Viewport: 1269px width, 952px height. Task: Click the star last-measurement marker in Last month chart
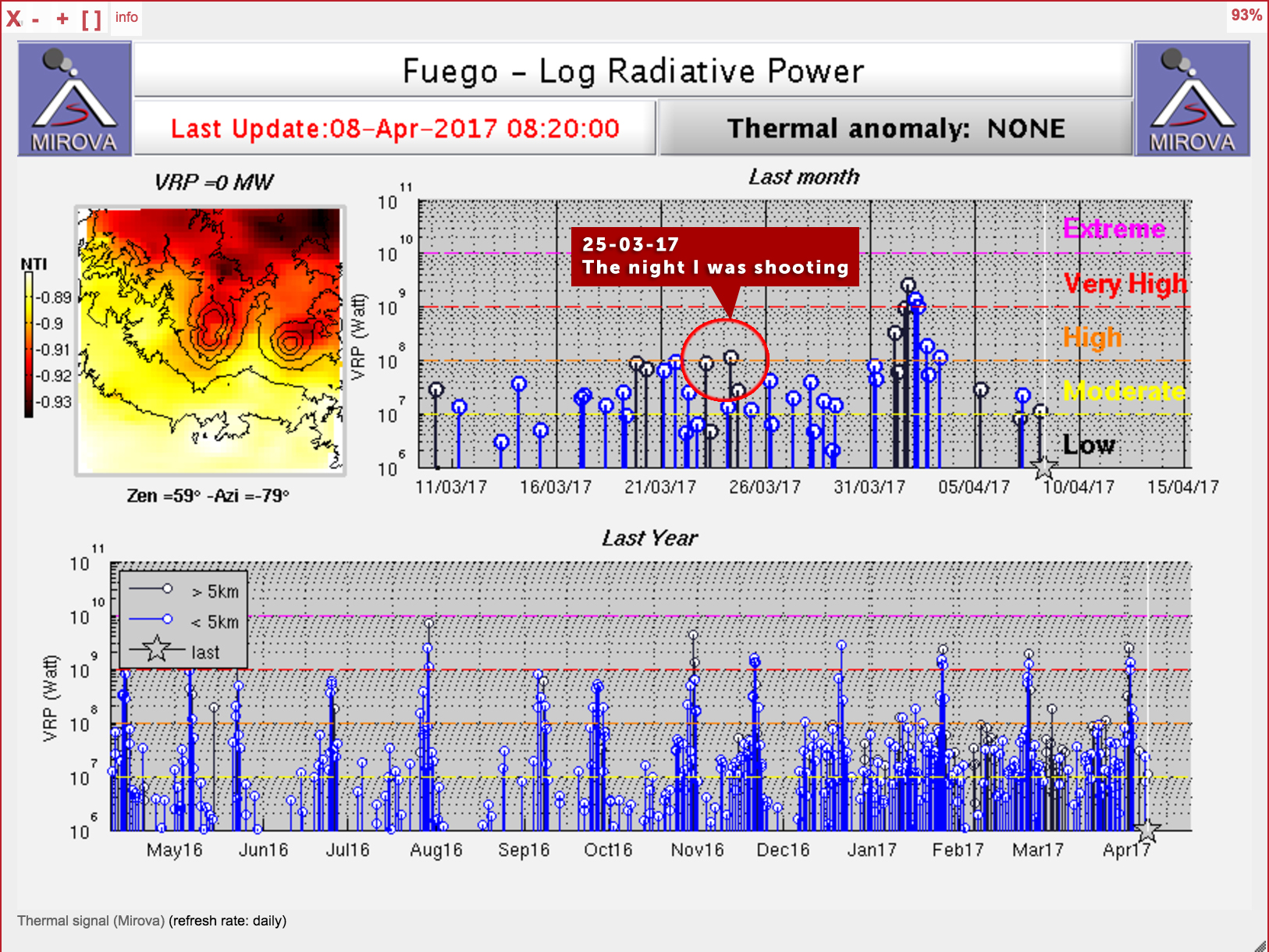pos(1044,467)
